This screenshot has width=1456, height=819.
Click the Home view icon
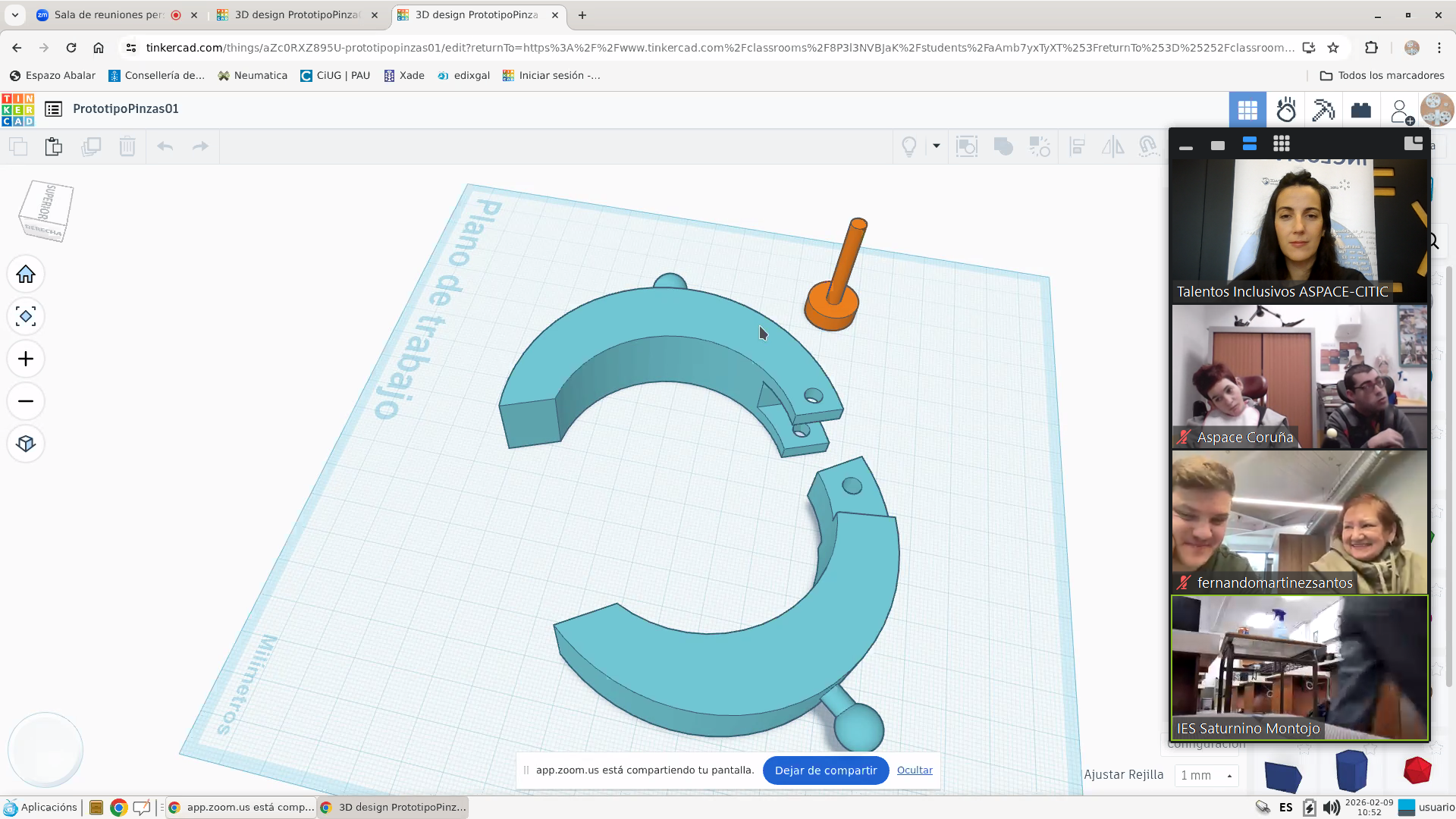pyautogui.click(x=26, y=274)
